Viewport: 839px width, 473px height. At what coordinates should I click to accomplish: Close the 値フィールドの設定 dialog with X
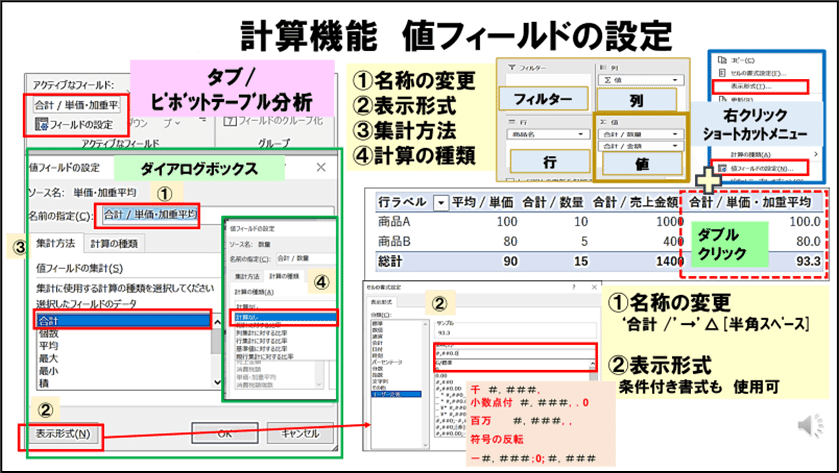321,167
